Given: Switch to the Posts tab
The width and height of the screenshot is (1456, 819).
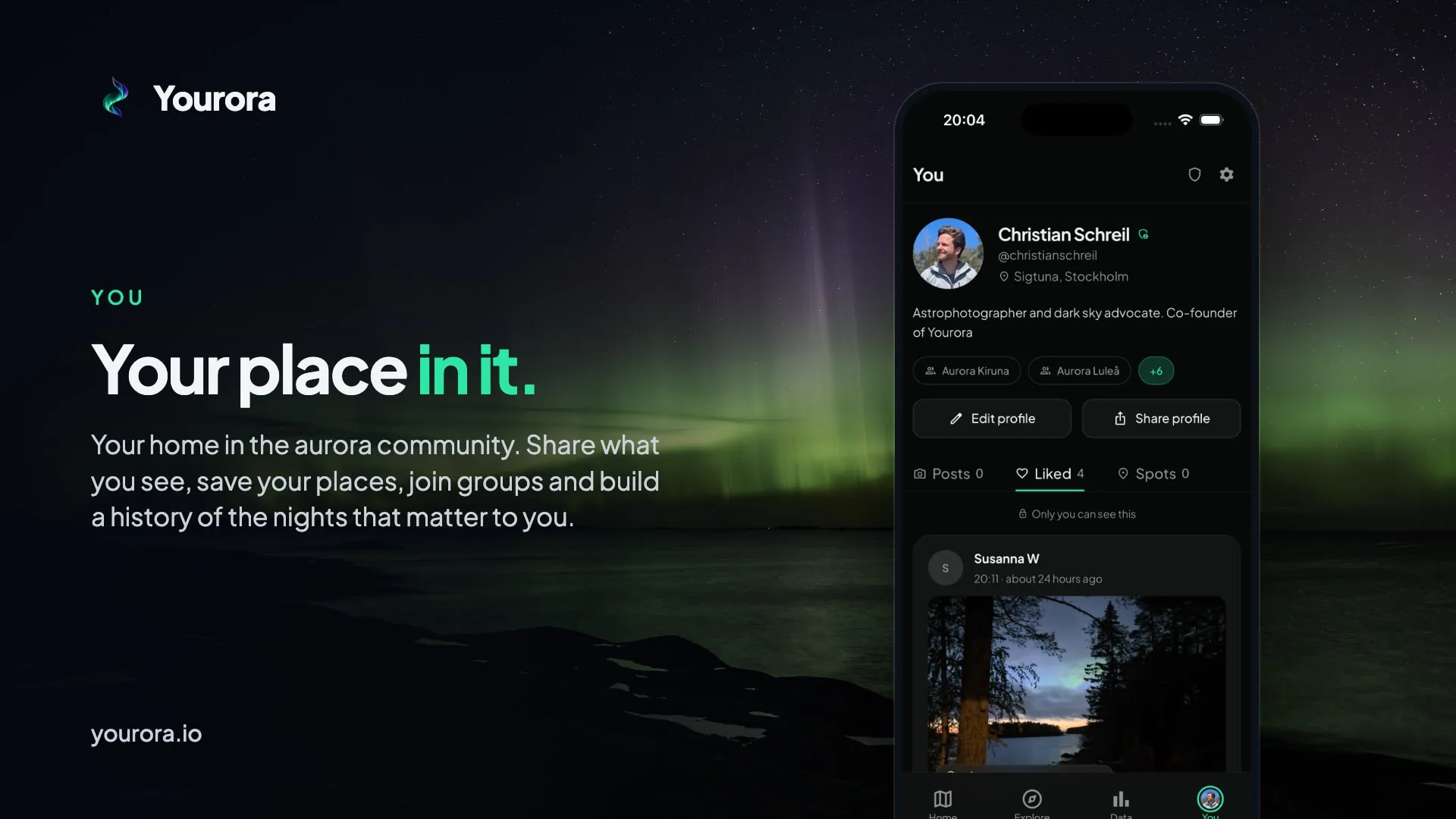Looking at the screenshot, I should click(x=949, y=474).
